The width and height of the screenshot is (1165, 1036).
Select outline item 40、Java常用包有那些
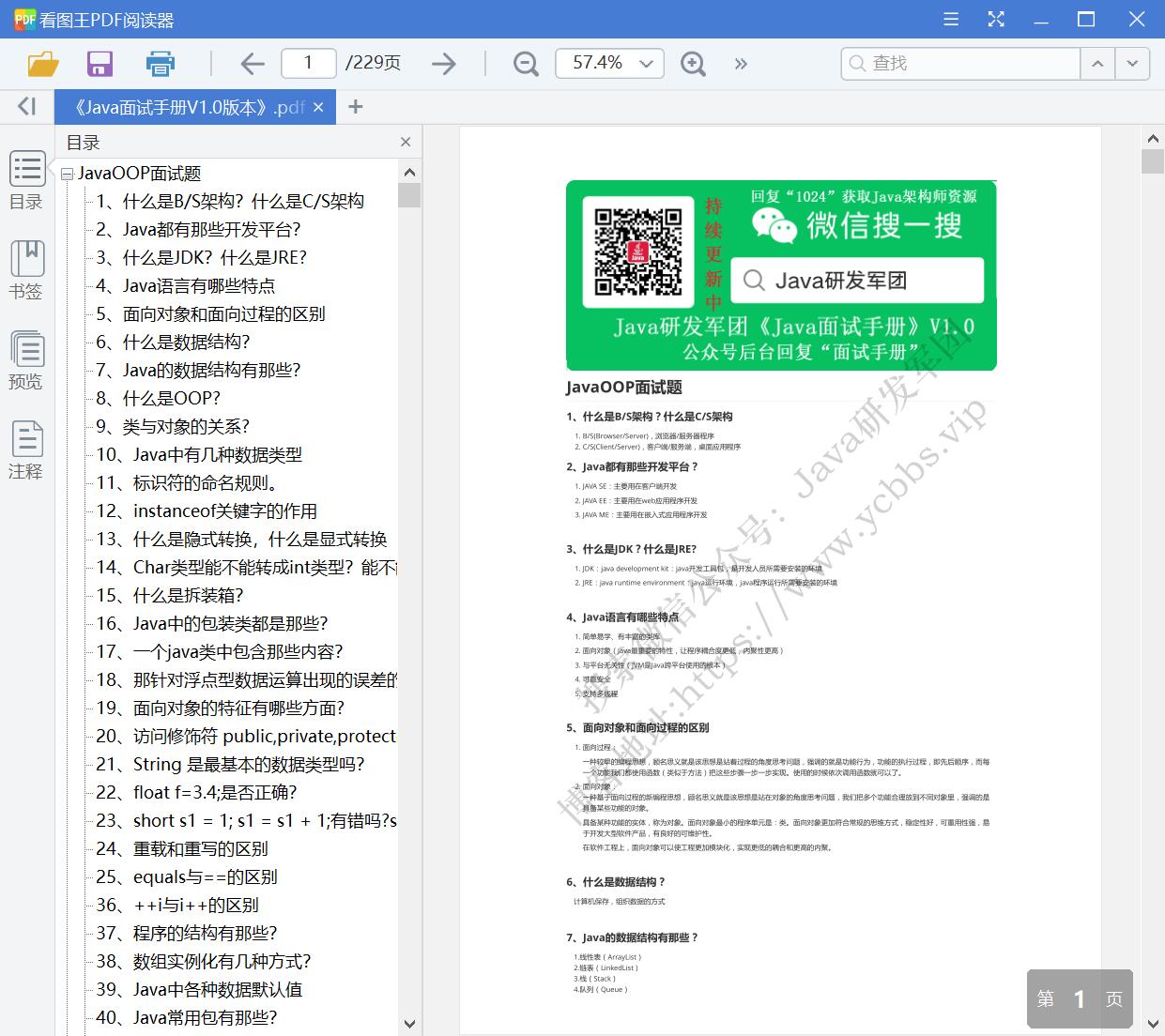point(187,1017)
